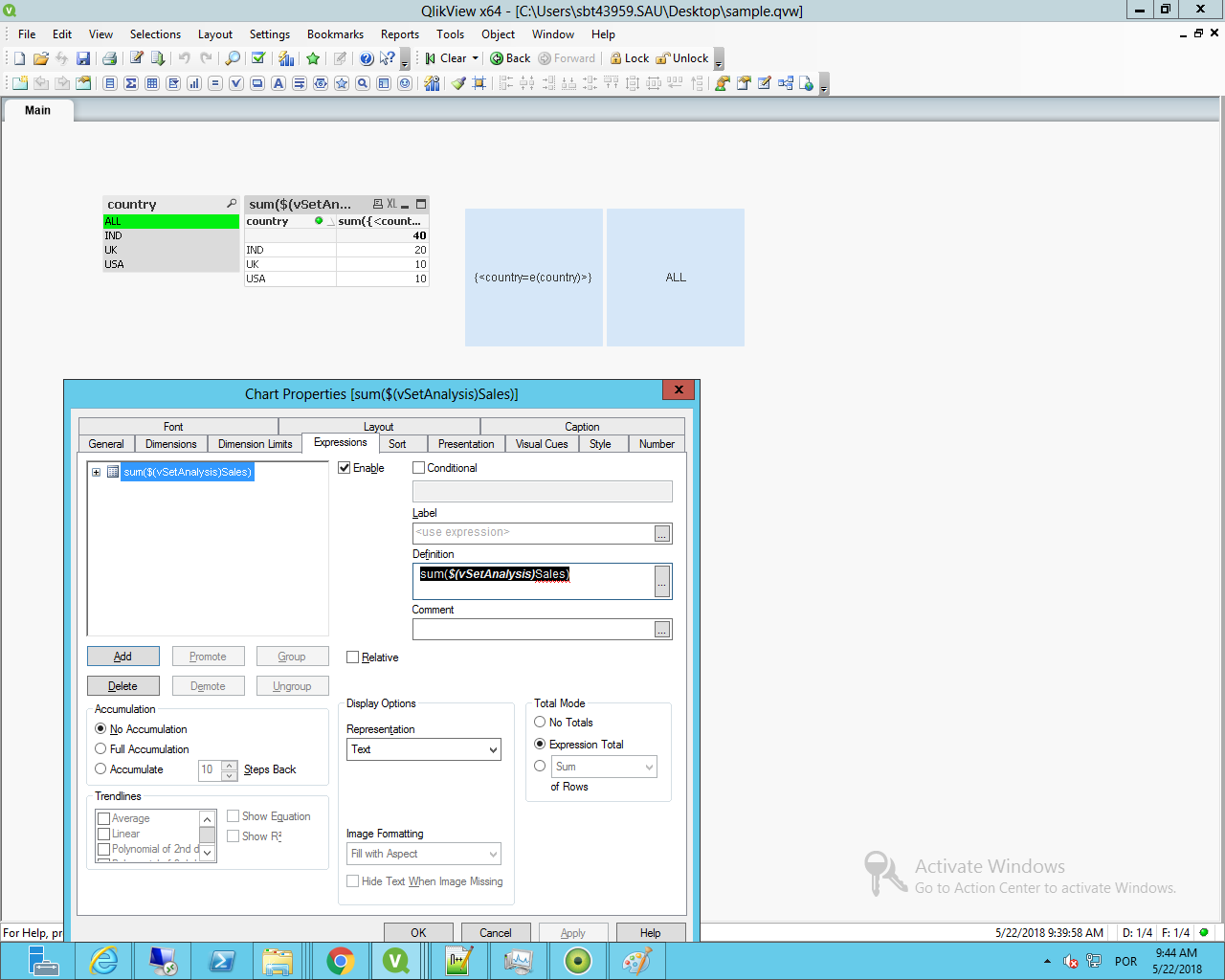Click the Save document toolbar icon
The height and width of the screenshot is (980, 1225).
83,58
